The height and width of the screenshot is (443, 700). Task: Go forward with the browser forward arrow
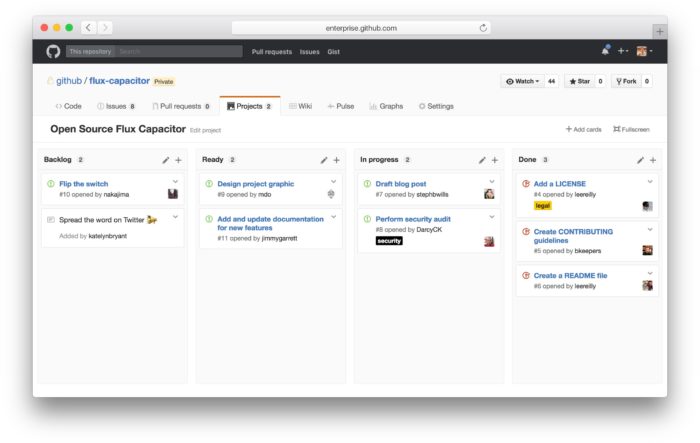(x=105, y=28)
